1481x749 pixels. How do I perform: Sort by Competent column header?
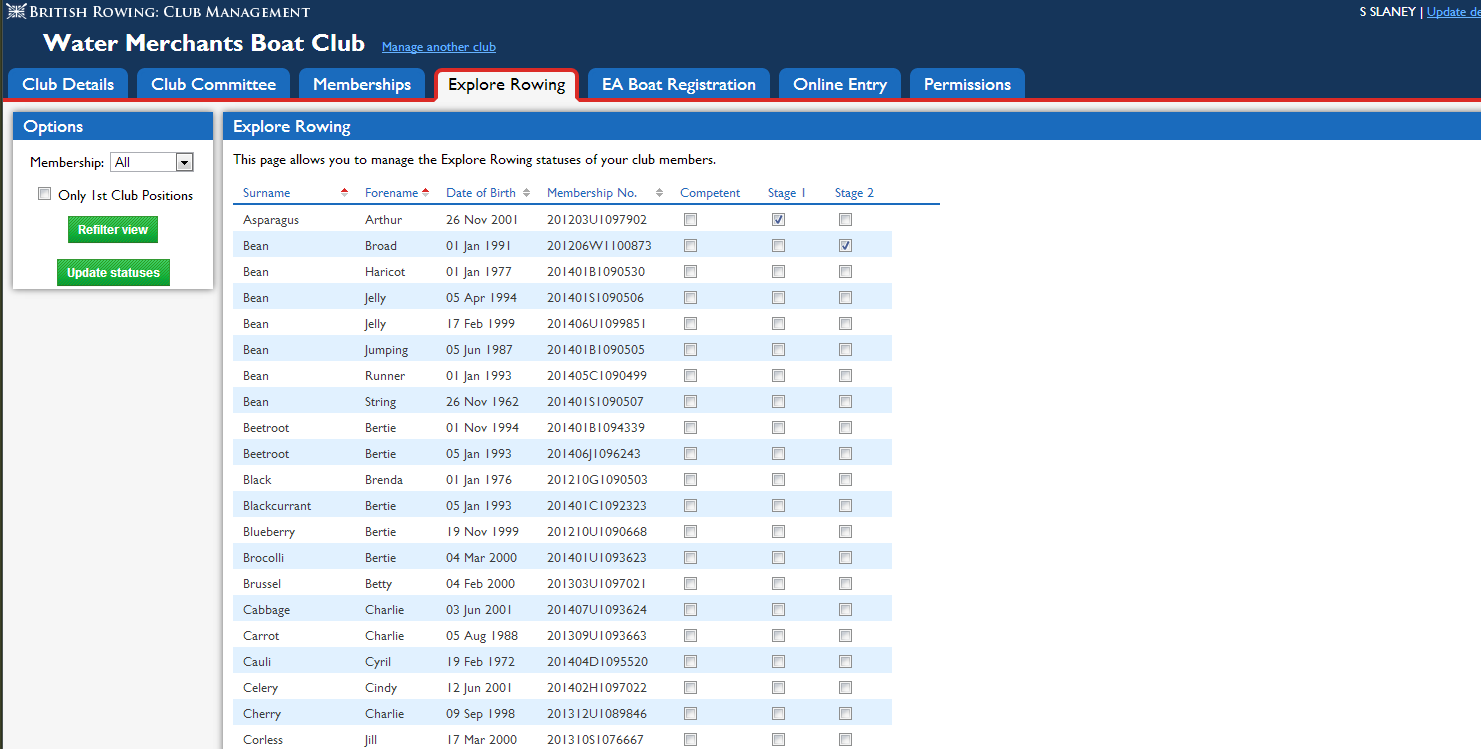(x=710, y=193)
